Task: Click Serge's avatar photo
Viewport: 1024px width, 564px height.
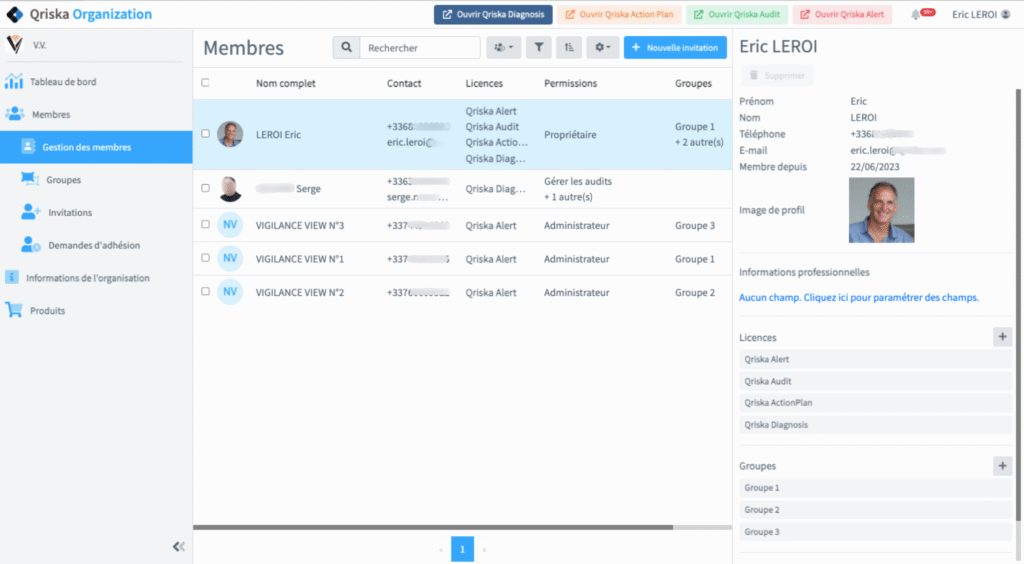Action: pyautogui.click(x=230, y=189)
